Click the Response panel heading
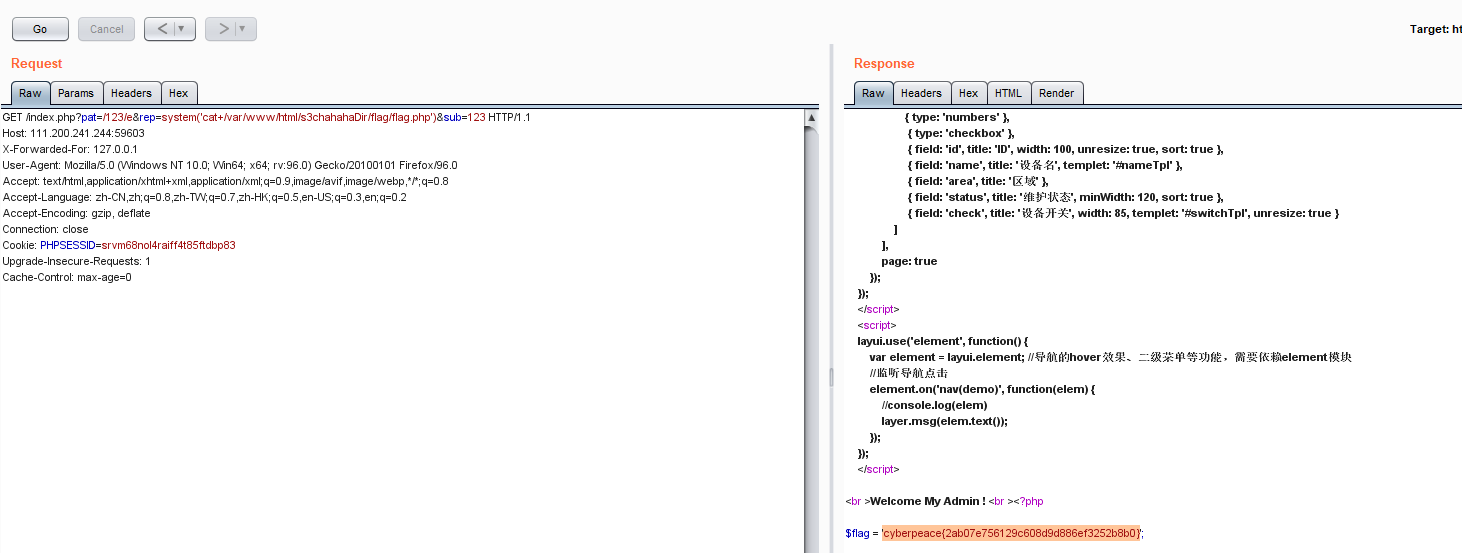This screenshot has height=553, width=1462. tap(884, 63)
